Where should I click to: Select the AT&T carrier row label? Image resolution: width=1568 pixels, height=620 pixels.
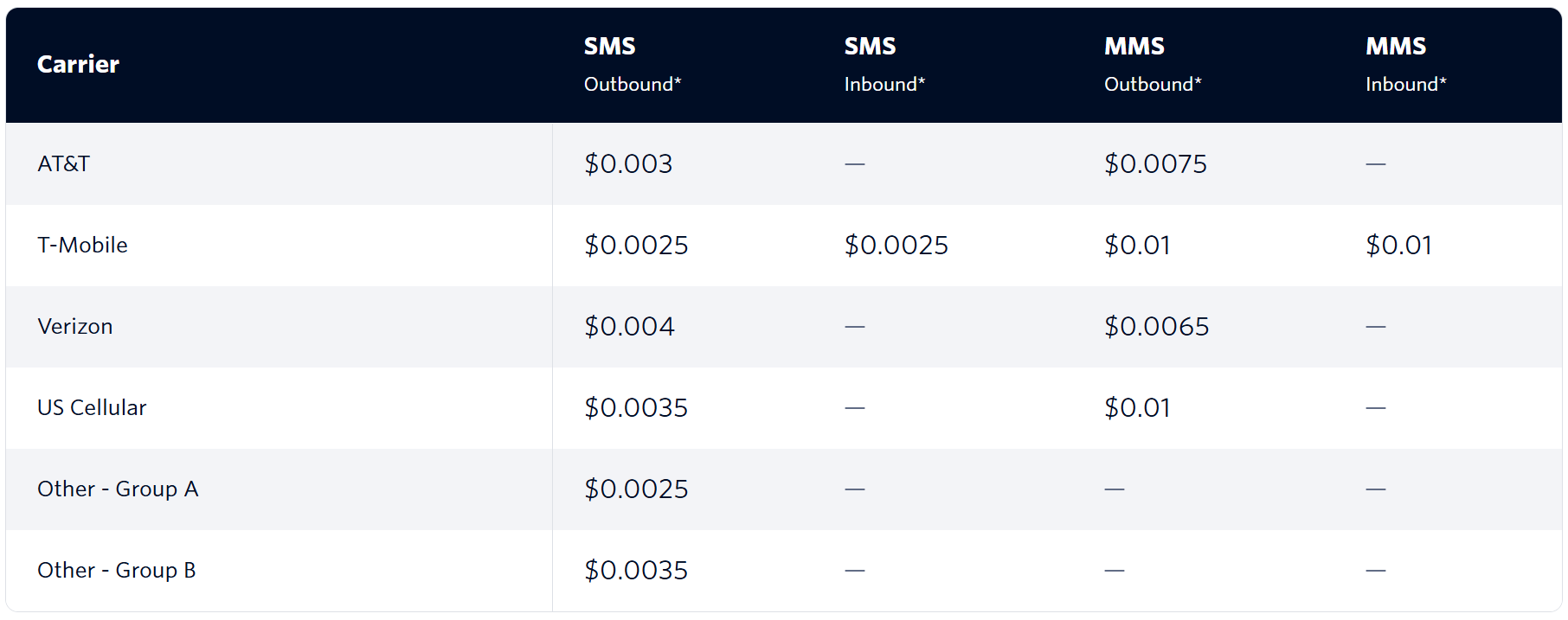coord(63,163)
